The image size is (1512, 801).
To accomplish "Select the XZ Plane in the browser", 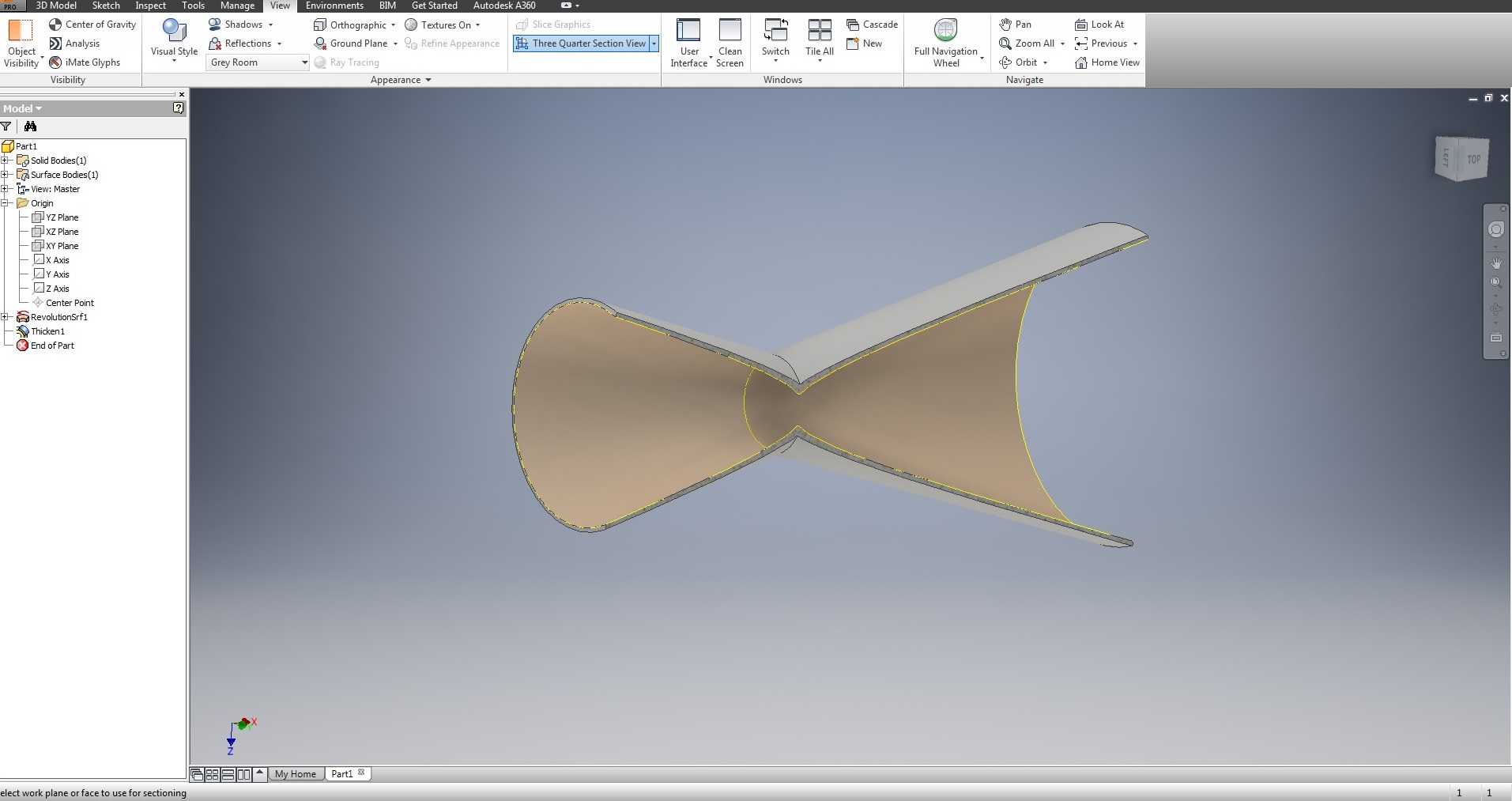I will point(55,232).
